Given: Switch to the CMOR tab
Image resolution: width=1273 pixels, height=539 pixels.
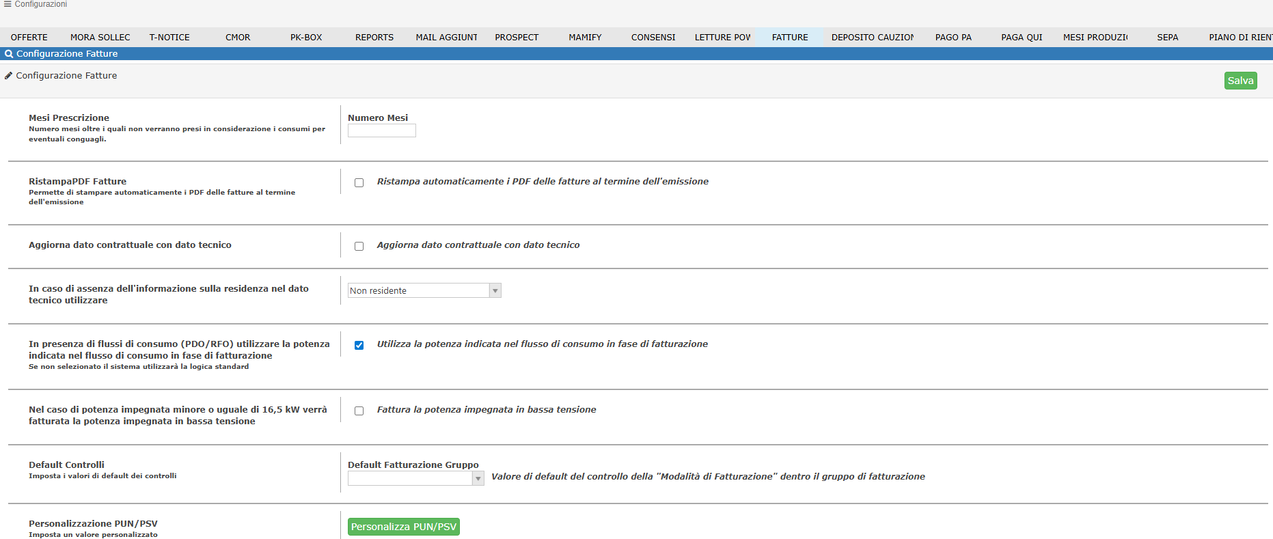Looking at the screenshot, I should point(238,37).
